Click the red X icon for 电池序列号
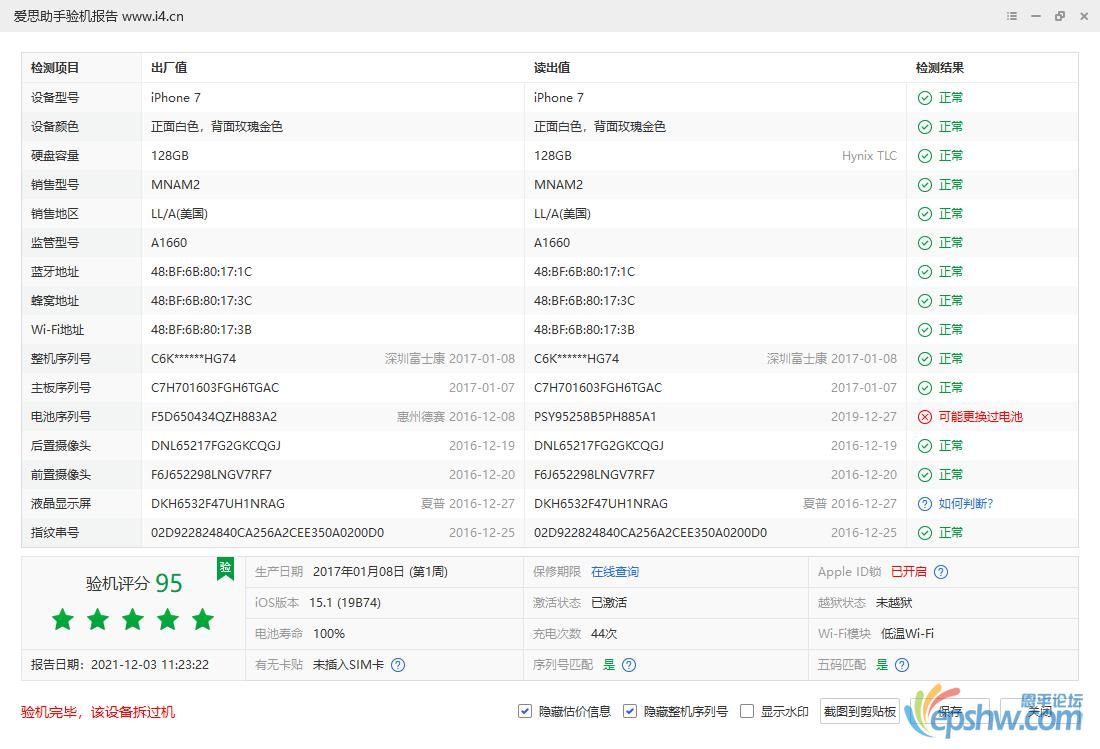1100x749 pixels. tap(925, 417)
